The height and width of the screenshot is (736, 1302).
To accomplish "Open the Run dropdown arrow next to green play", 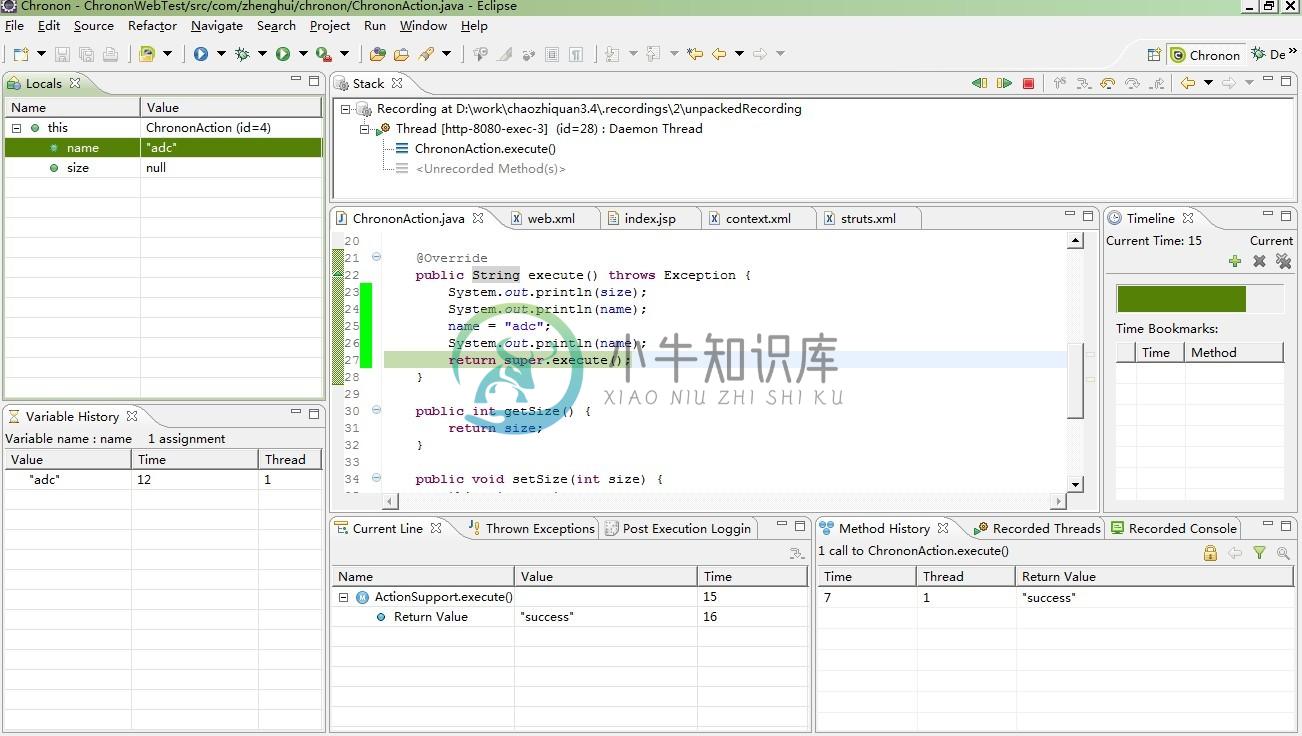I will click(x=303, y=54).
